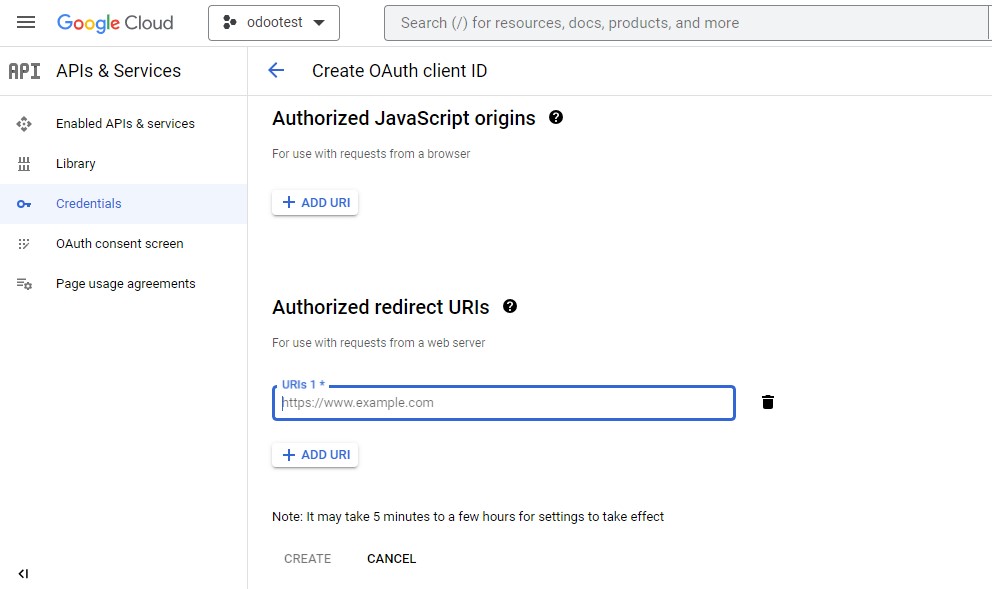Screen dimensions: 992x589
Task: Go back using the blue arrow
Action: click(x=276, y=70)
